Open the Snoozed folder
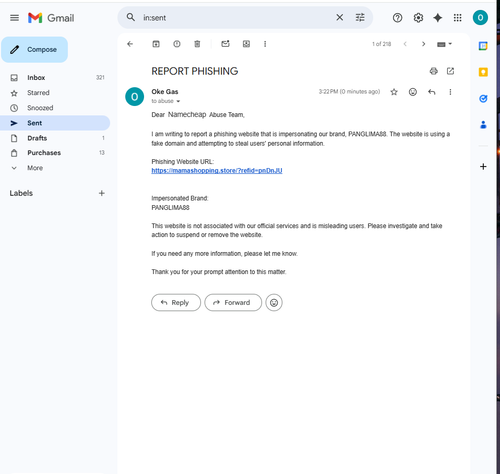This screenshot has width=500, height=474. (55, 108)
